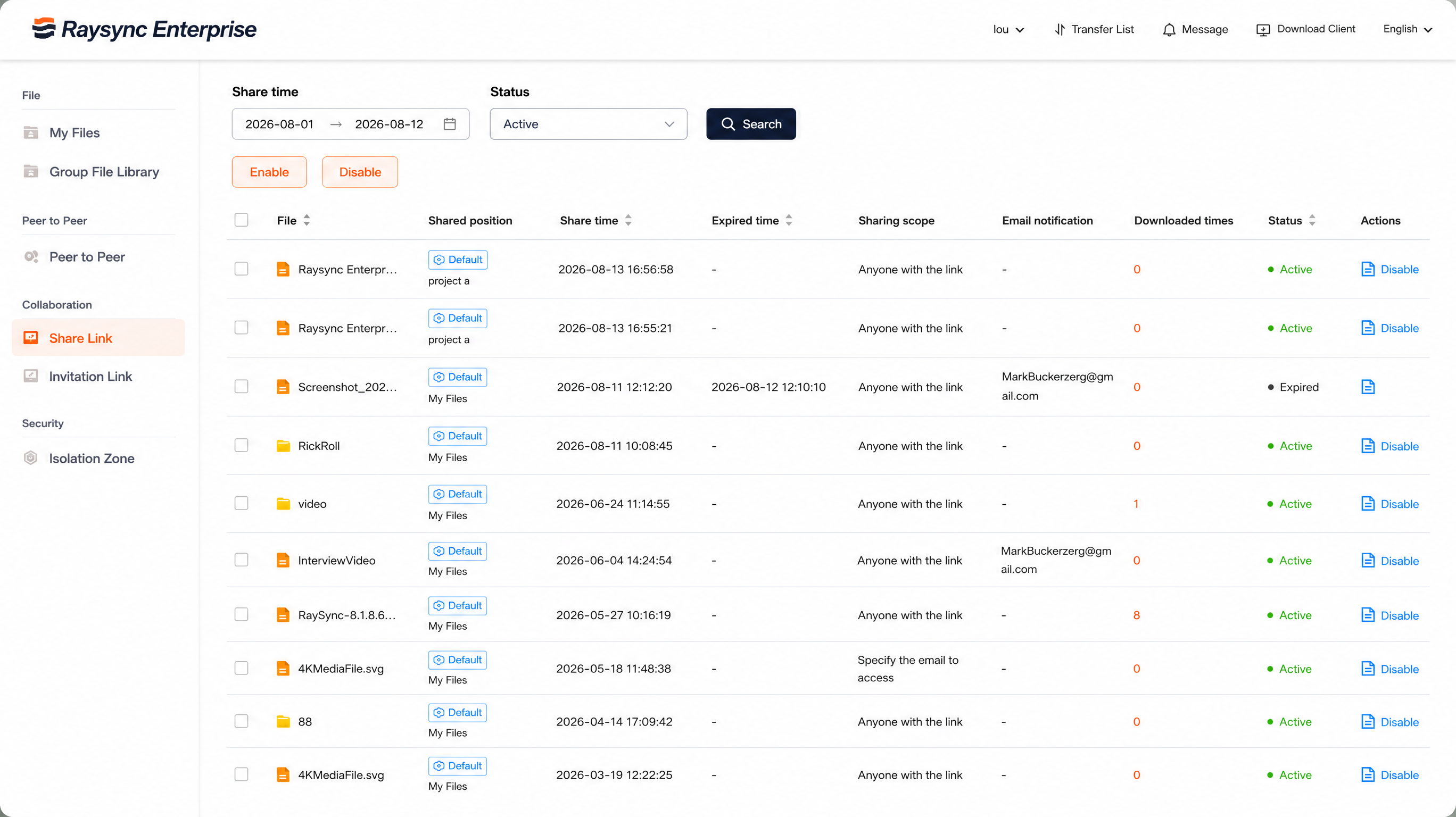
Task: Click the Raysync Enterprise logo
Action: (x=144, y=29)
